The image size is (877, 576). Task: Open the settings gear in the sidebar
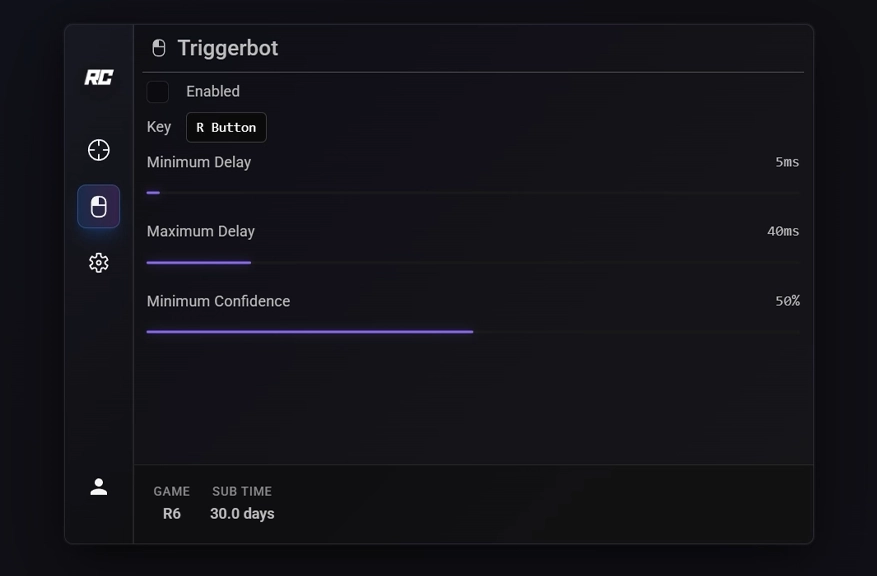click(x=98, y=263)
